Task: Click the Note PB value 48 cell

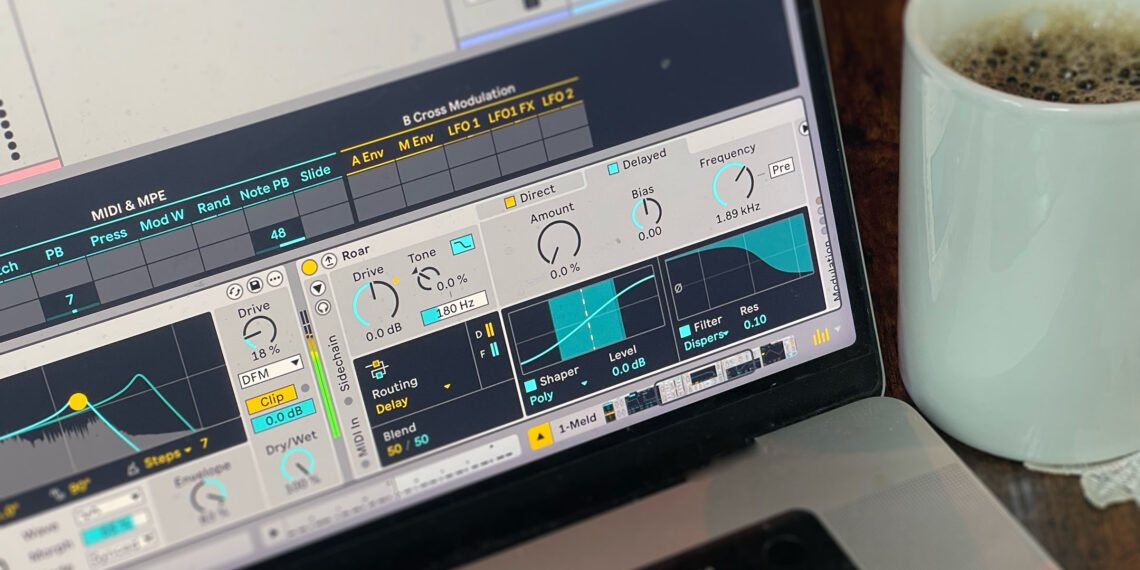Action: (278, 235)
